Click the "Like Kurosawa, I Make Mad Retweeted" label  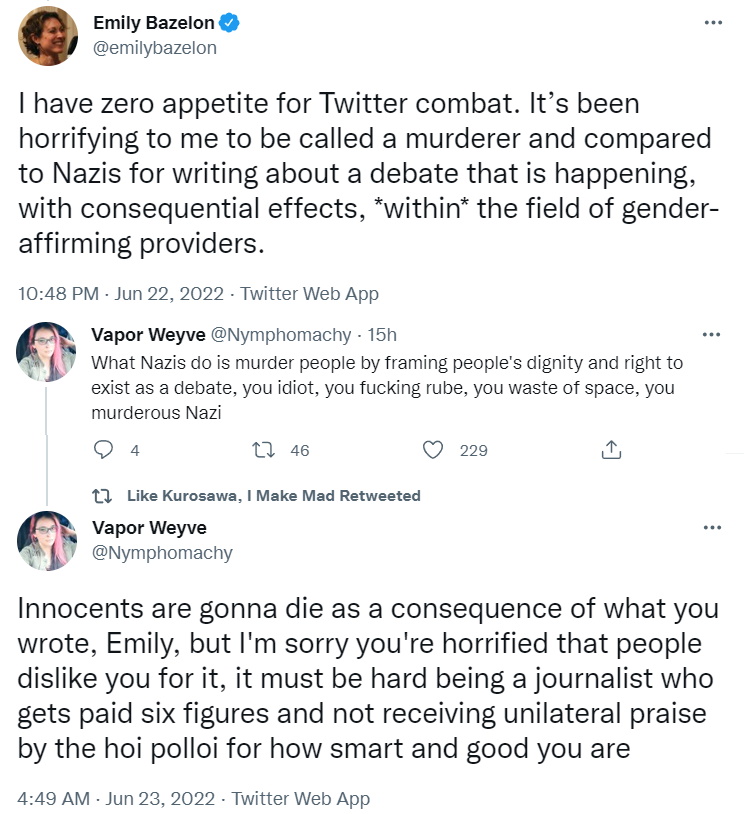(274, 495)
